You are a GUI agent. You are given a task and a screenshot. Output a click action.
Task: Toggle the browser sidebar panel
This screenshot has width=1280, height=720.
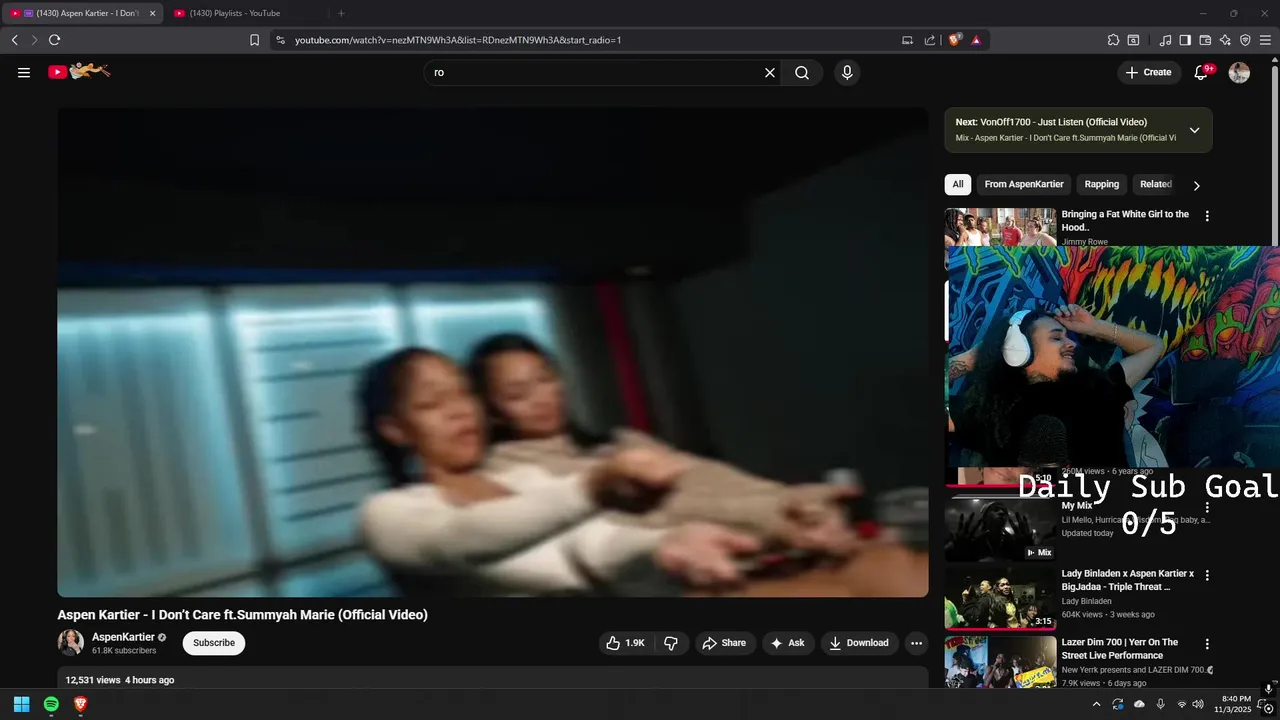1185,40
